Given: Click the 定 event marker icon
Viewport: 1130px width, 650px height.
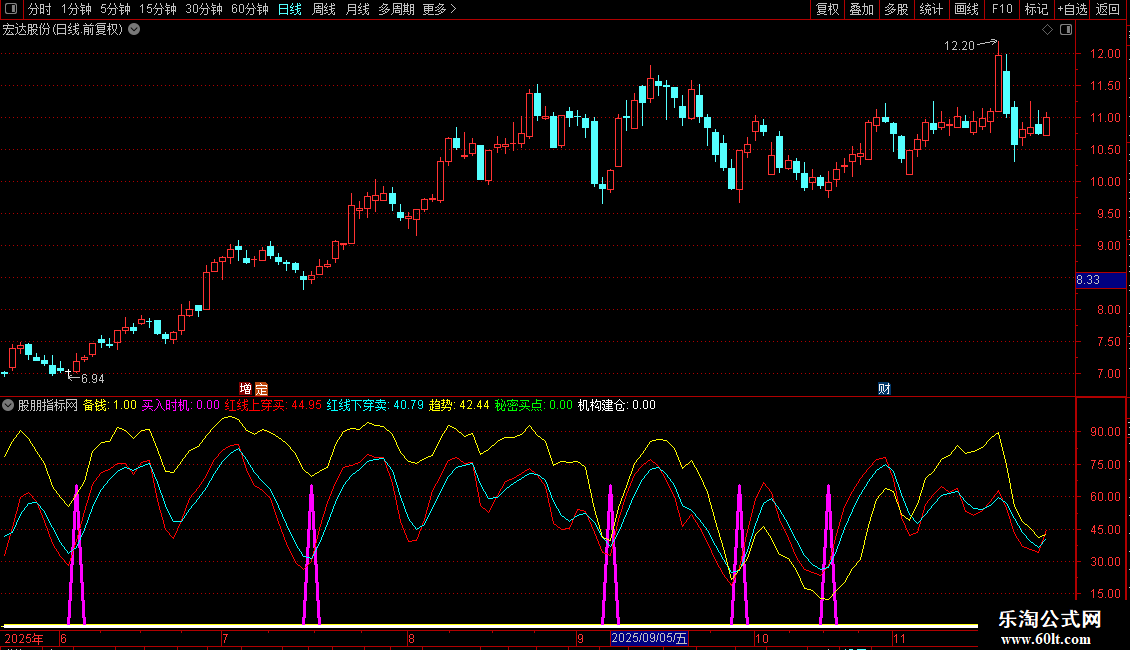Looking at the screenshot, I should tap(261, 389).
